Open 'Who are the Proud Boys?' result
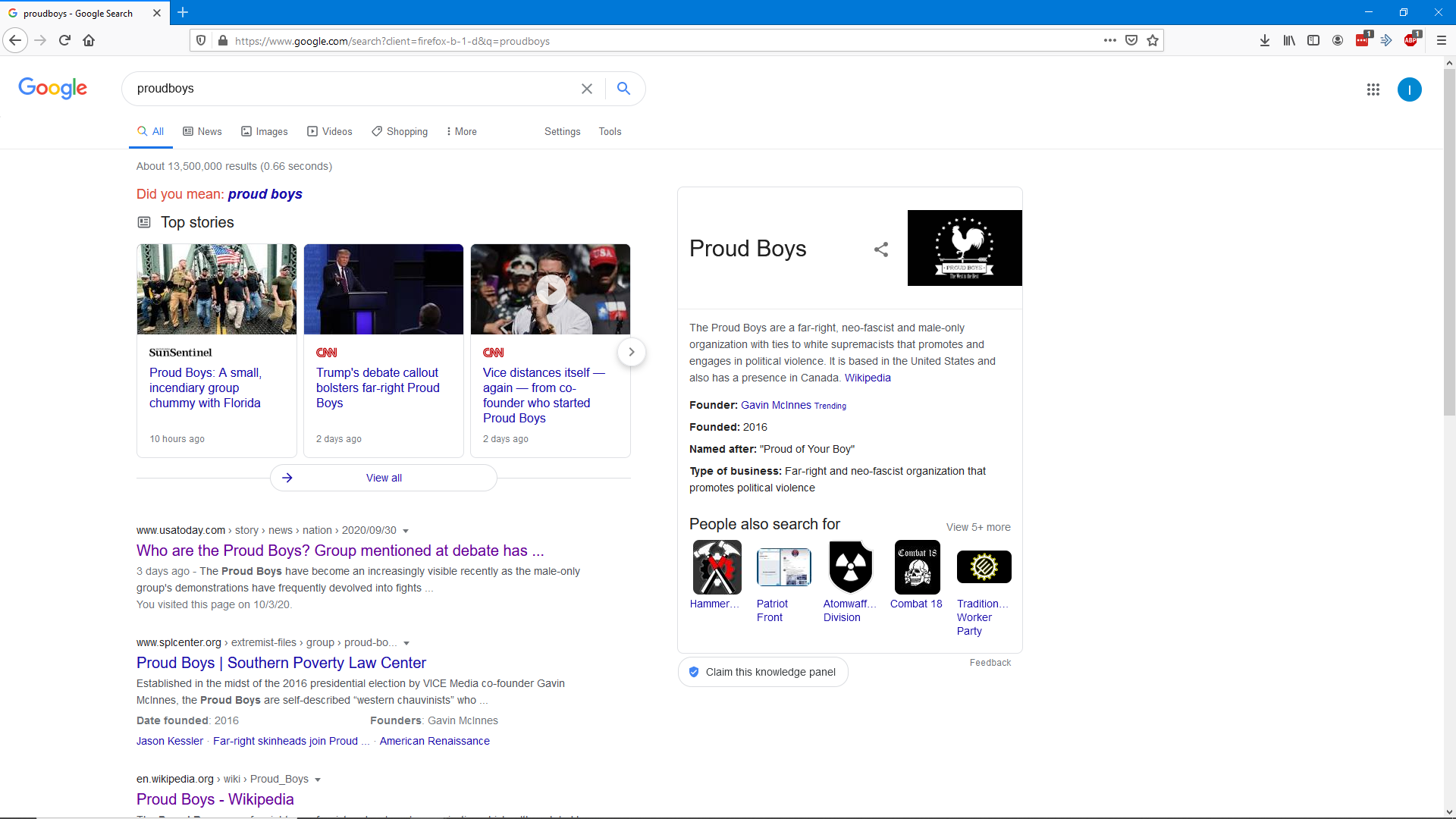This screenshot has width=1456, height=819. pyautogui.click(x=340, y=551)
